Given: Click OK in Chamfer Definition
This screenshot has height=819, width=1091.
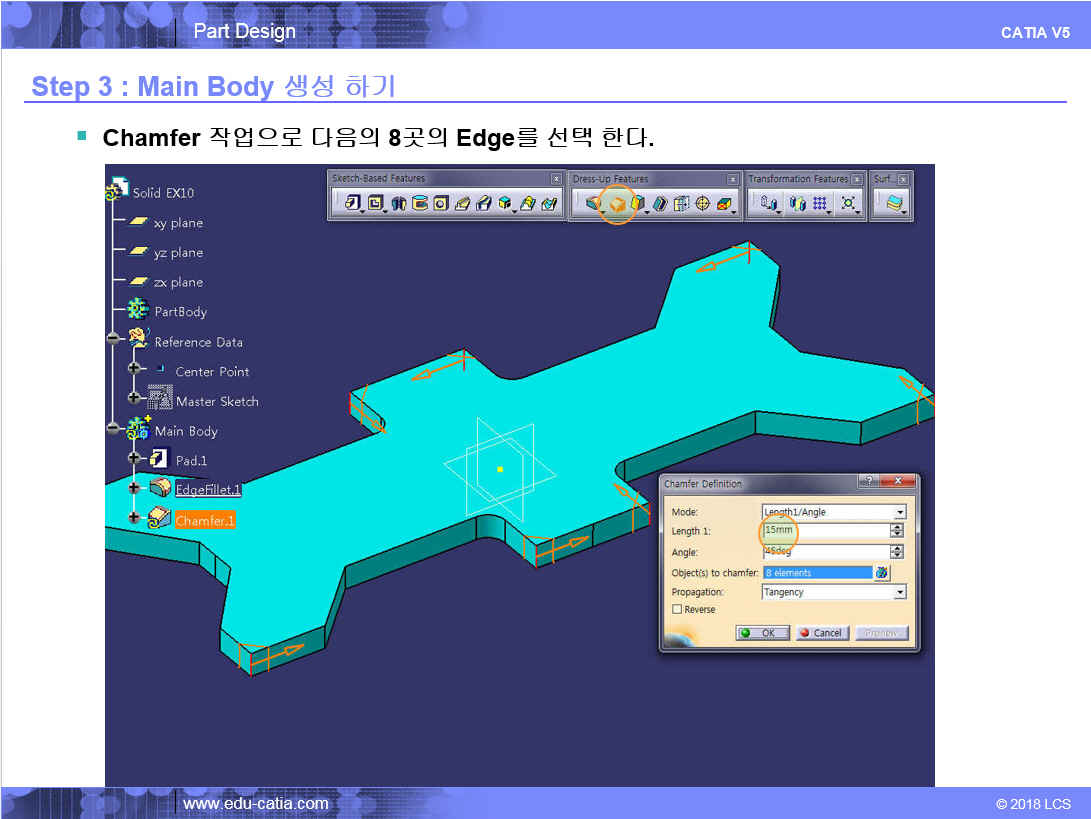Looking at the screenshot, I should click(761, 633).
